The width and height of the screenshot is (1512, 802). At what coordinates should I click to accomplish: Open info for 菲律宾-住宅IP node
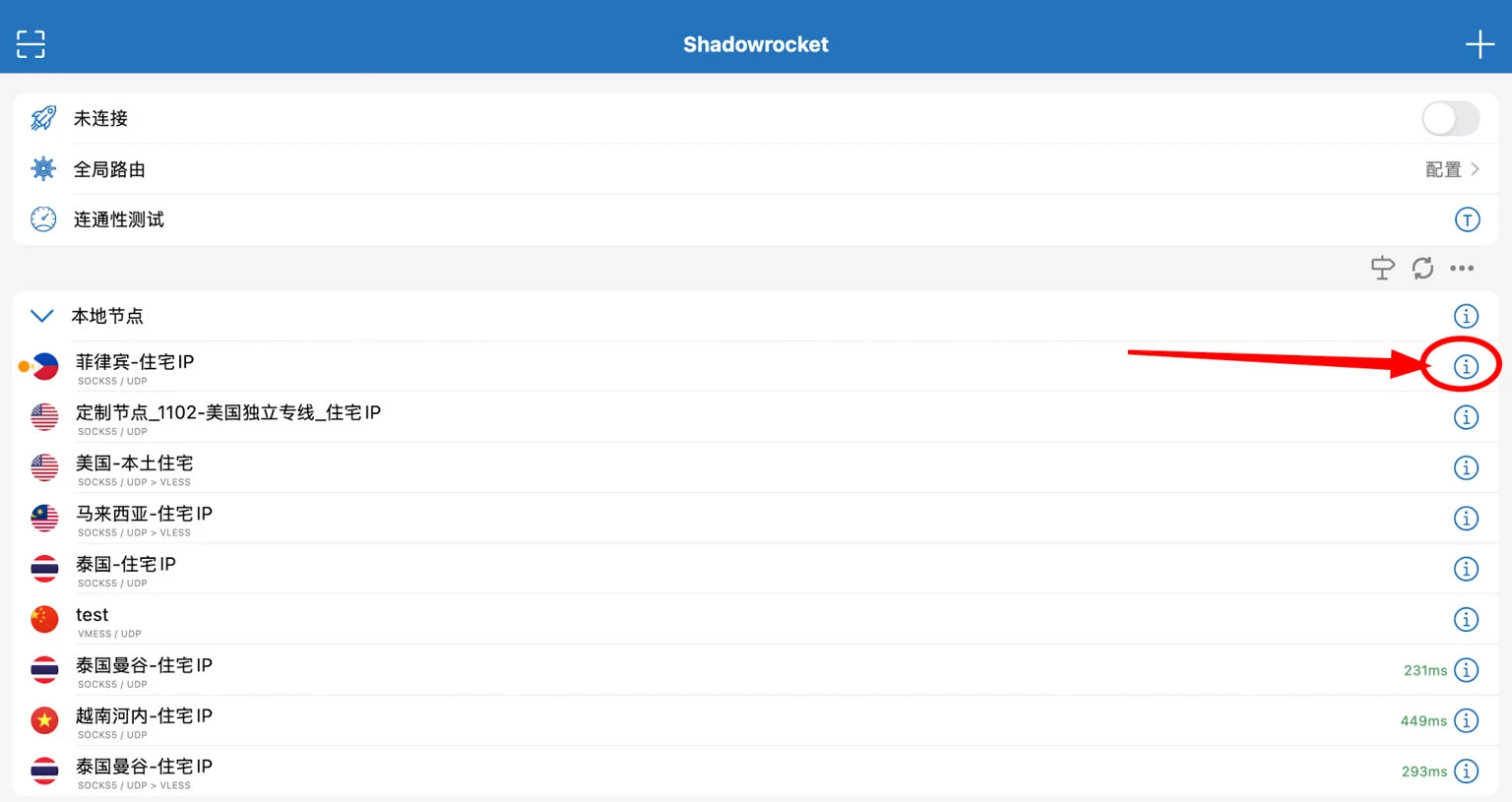[x=1466, y=367]
